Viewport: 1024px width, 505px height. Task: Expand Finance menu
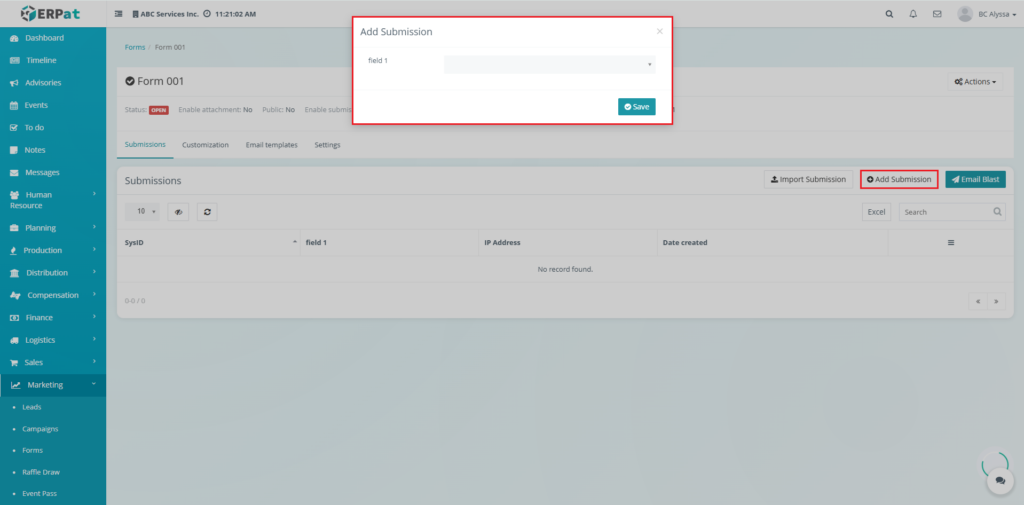53,318
